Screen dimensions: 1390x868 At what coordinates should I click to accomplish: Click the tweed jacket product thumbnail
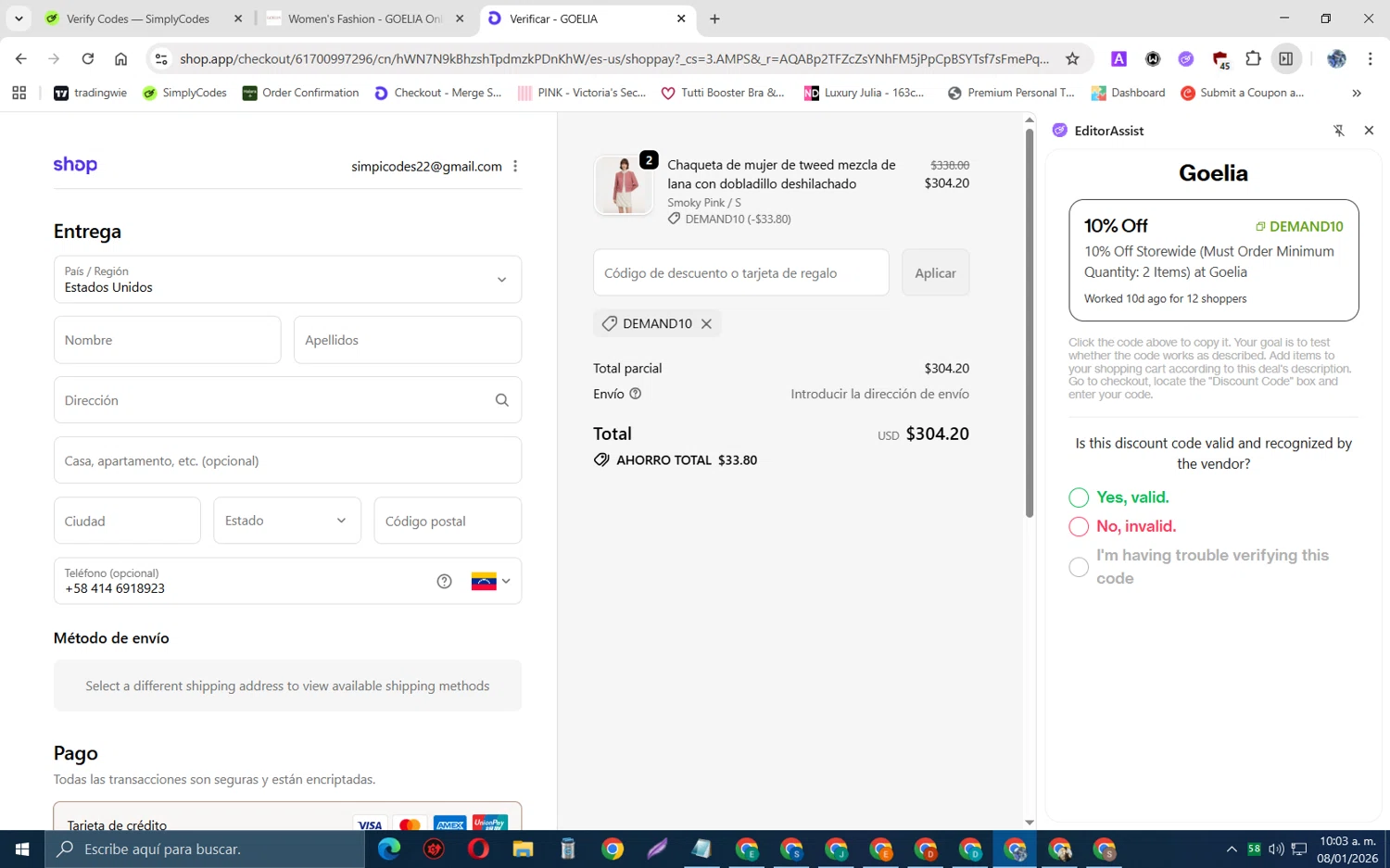(x=623, y=184)
